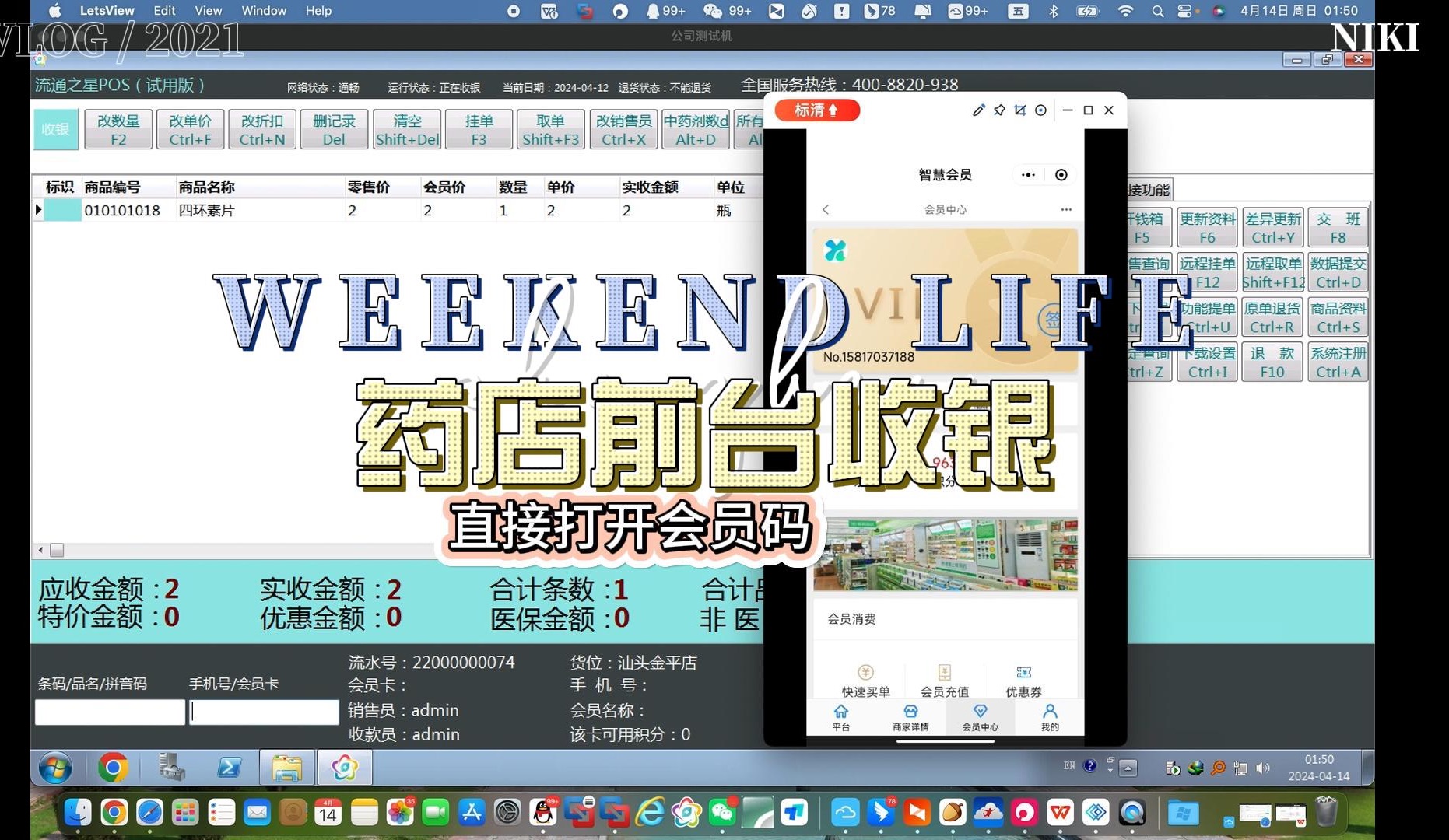Switch to the 我的 bottom tab
Viewport: 1449px width, 840px height.
[x=1050, y=717]
